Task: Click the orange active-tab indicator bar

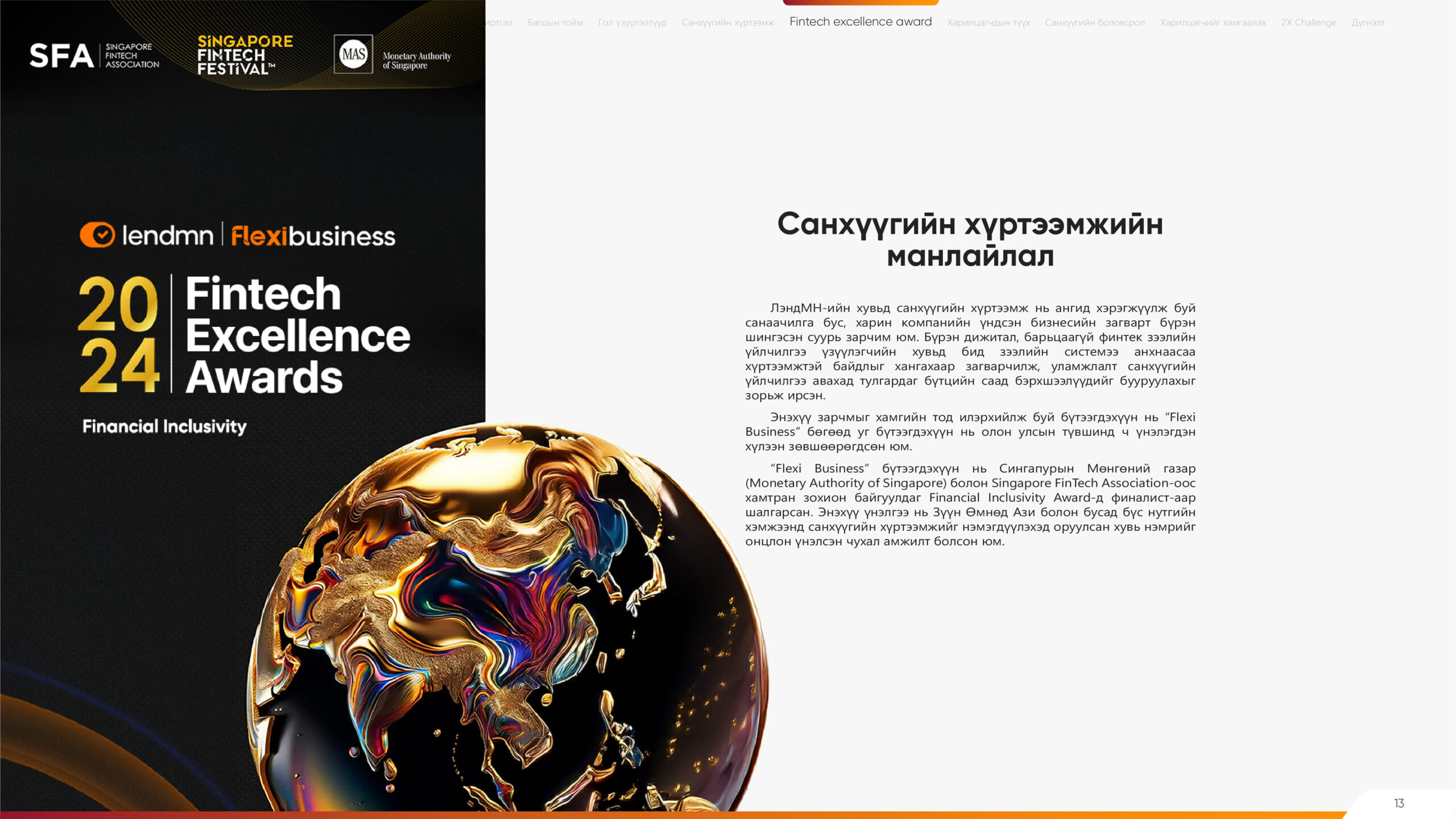Action: pyautogui.click(x=860, y=3)
